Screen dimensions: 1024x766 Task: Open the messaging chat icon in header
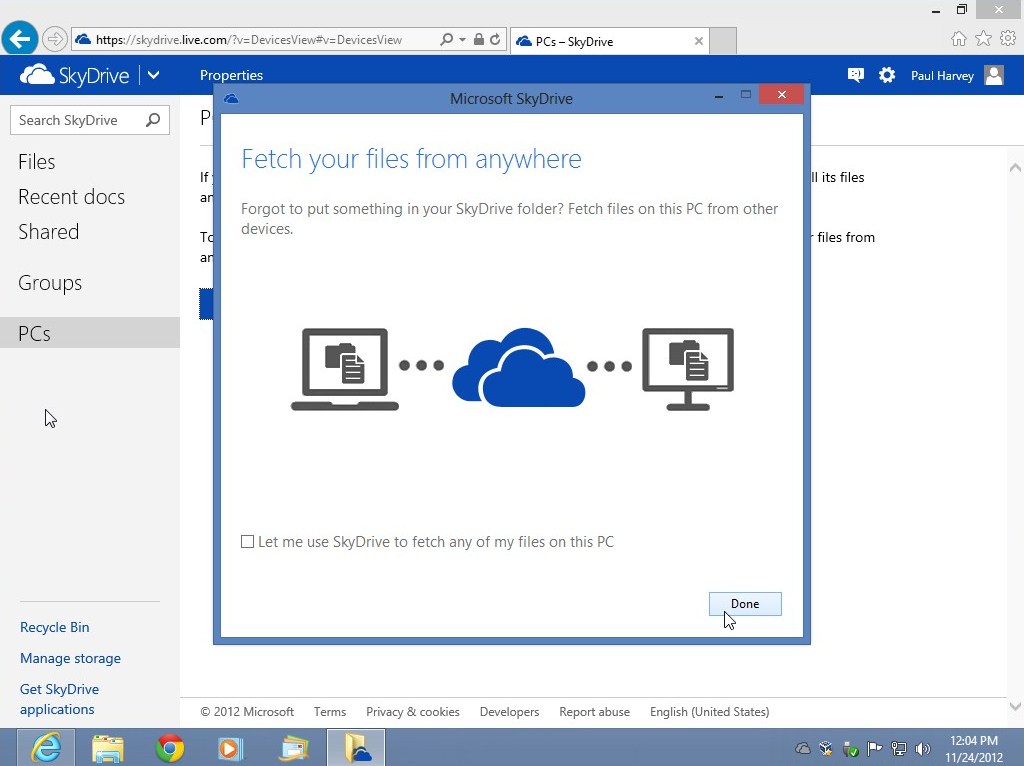856,75
